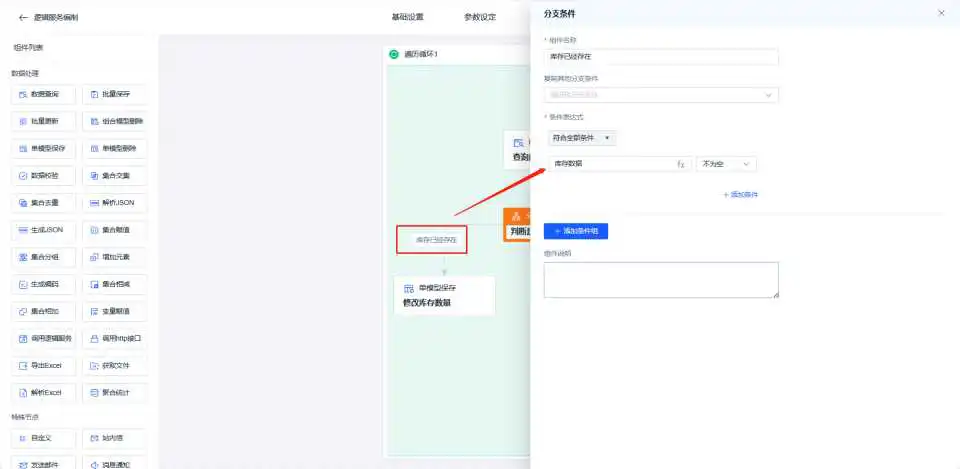Switch to the 基础设置 tab

[x=407, y=17]
